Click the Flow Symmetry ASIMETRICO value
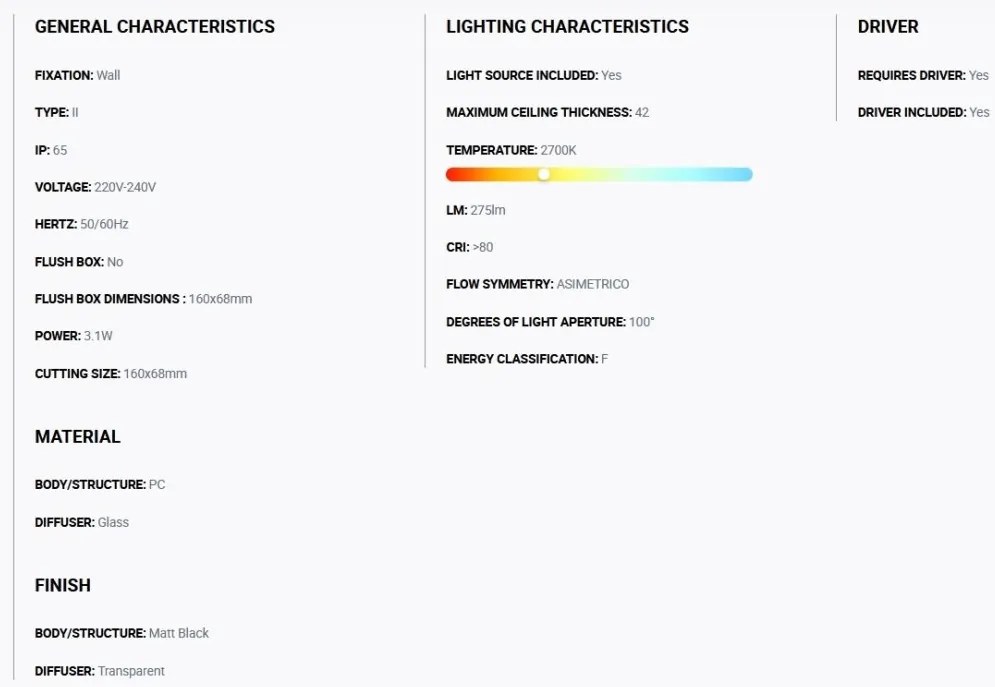Image resolution: width=995 pixels, height=687 pixels. (x=593, y=284)
